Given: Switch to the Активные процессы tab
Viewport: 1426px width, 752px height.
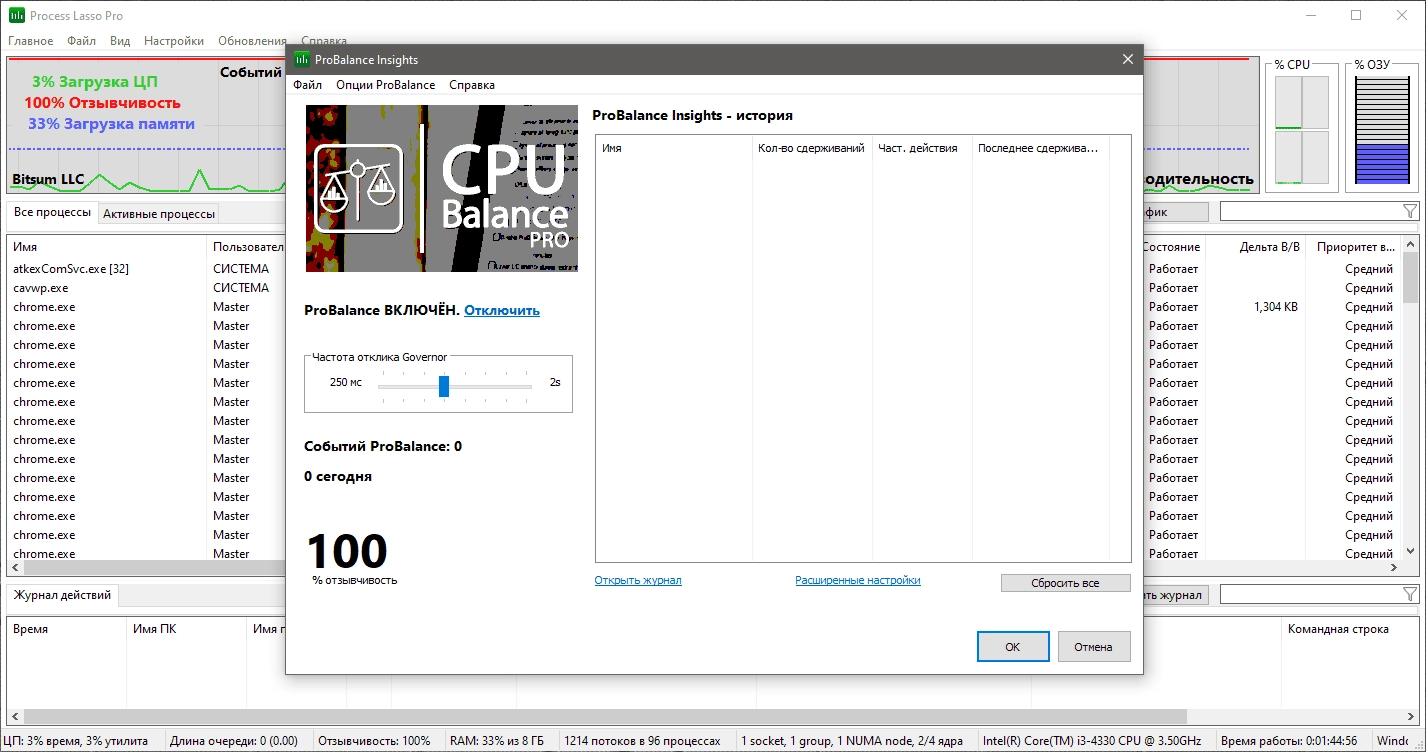Looking at the screenshot, I should [x=159, y=214].
